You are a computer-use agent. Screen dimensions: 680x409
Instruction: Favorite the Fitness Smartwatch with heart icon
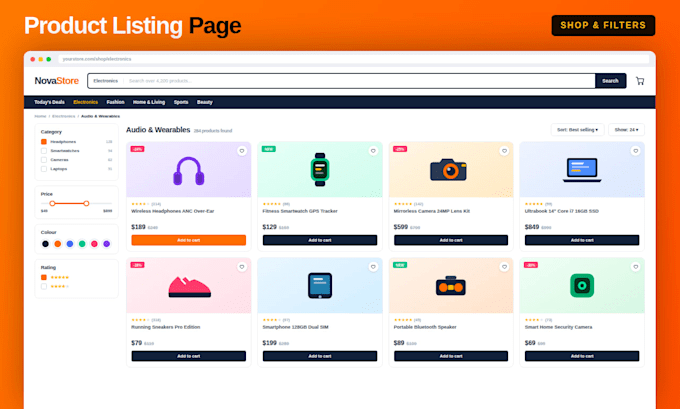pos(373,151)
